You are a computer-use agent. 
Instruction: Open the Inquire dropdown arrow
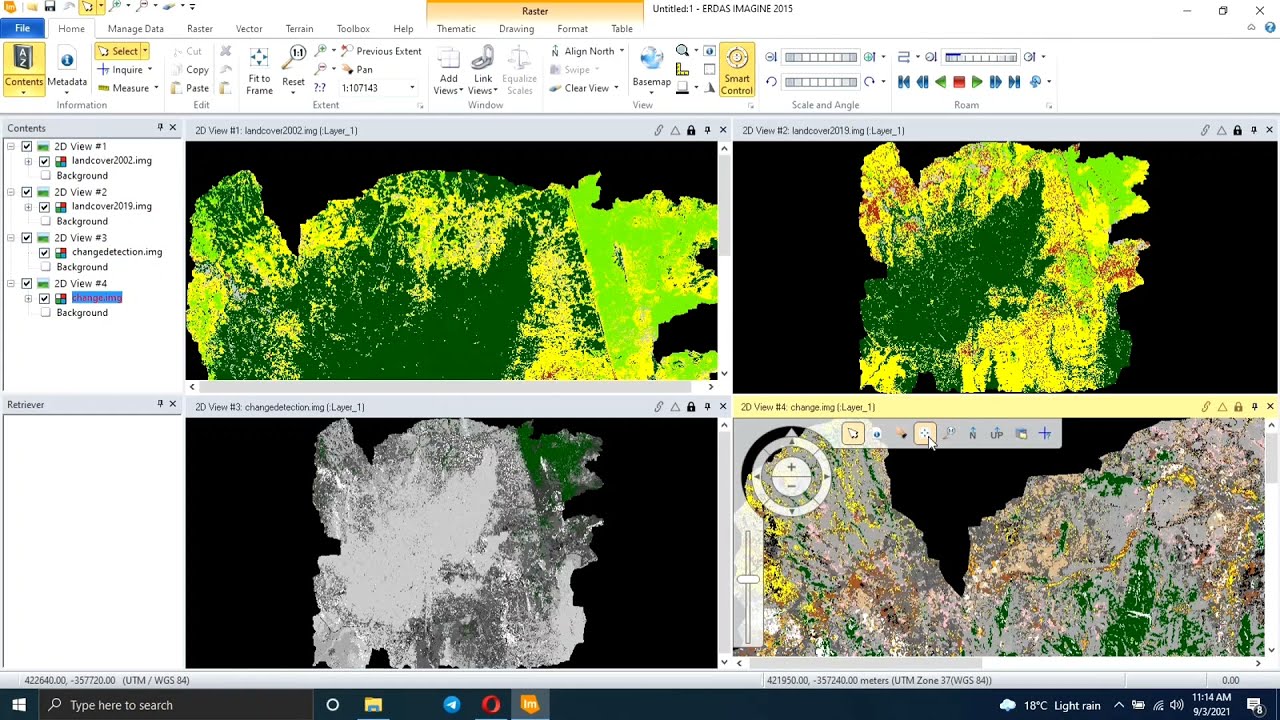[149, 70]
